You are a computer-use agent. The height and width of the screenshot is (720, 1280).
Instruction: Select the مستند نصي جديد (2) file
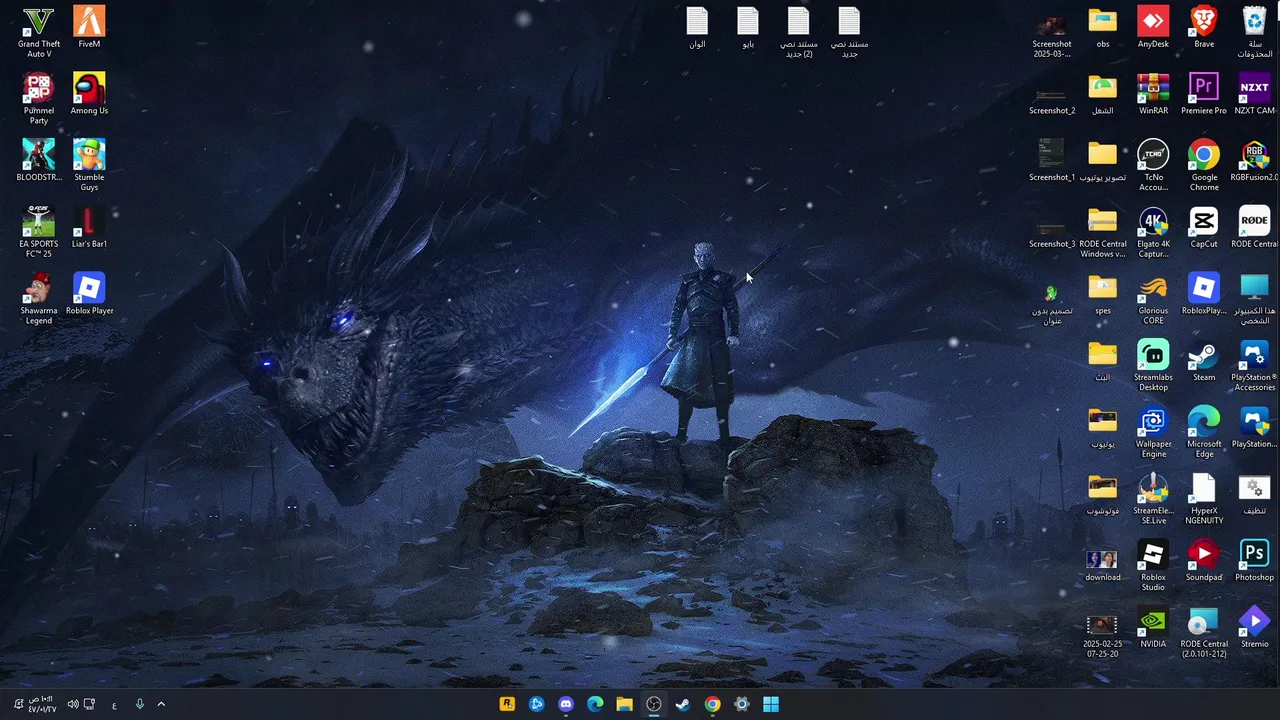point(798,32)
